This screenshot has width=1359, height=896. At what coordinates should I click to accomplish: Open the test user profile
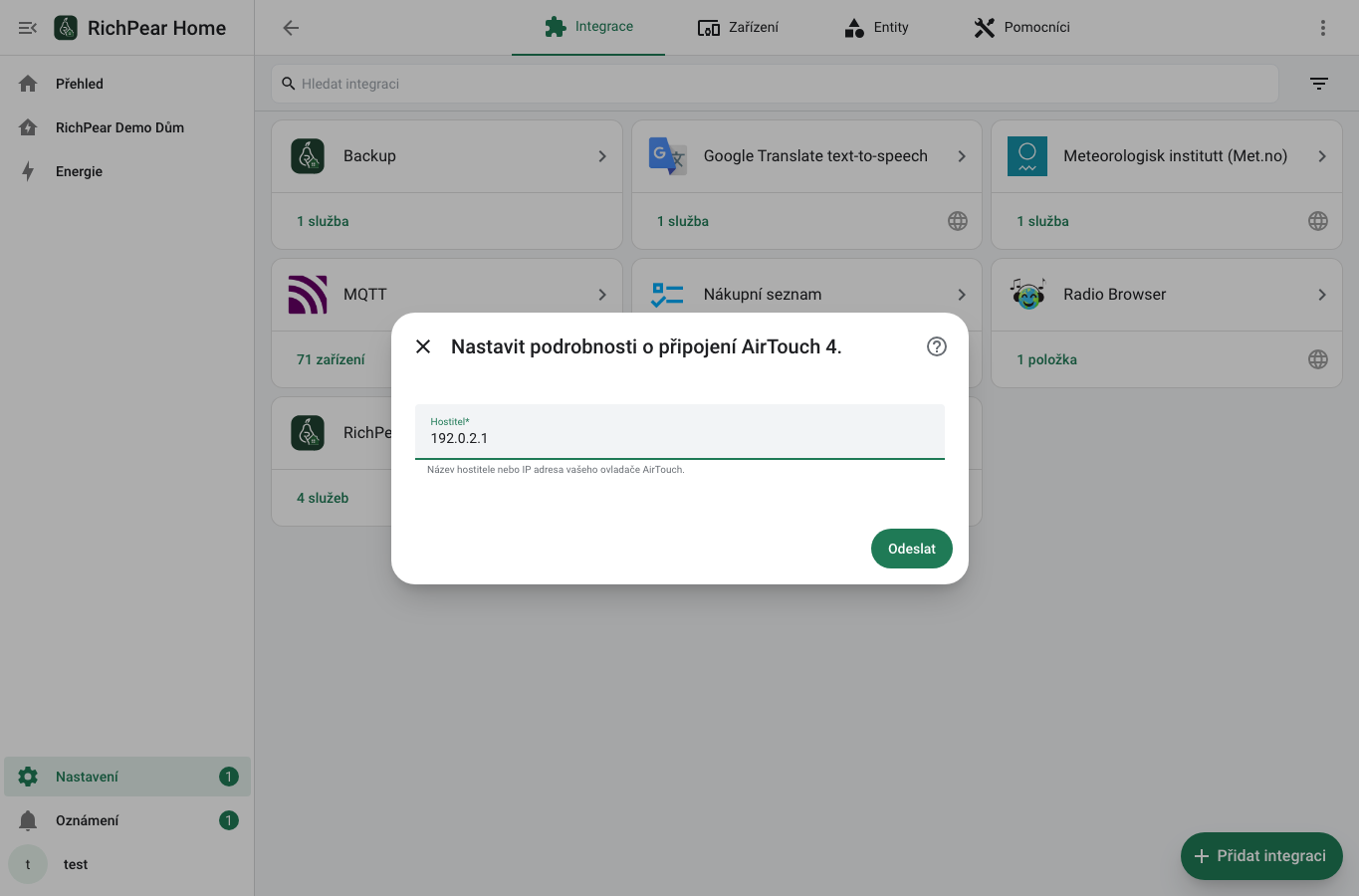(x=127, y=864)
